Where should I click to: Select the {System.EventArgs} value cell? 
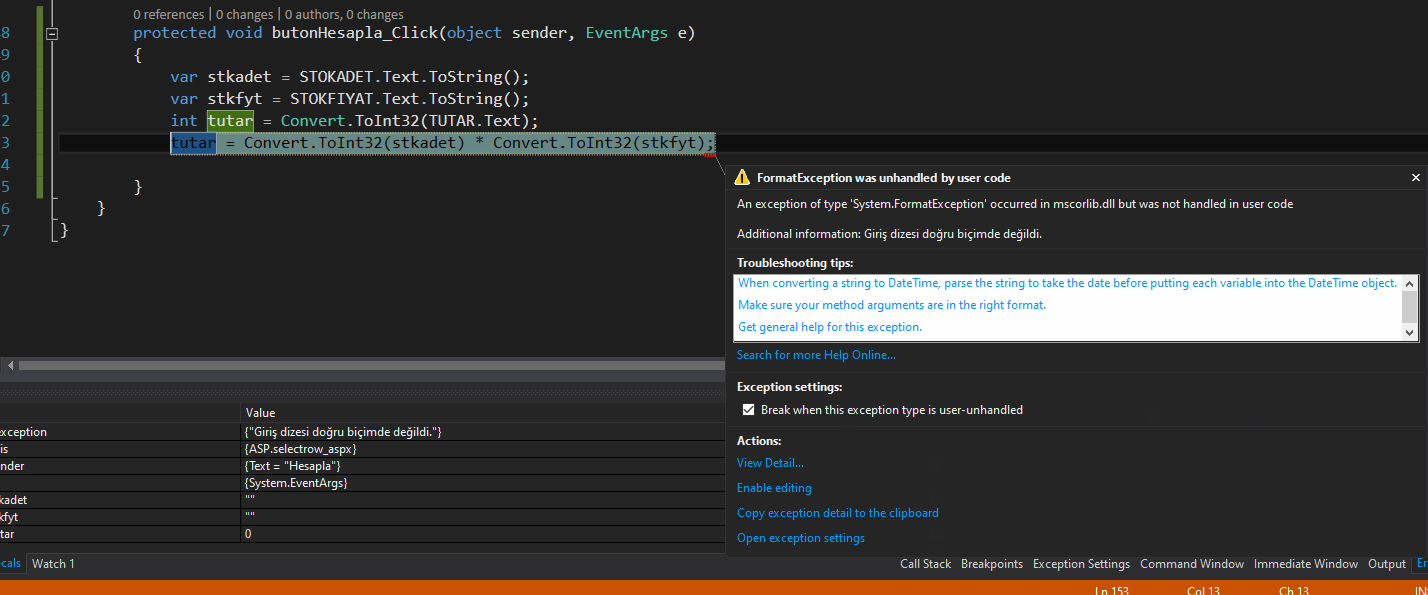coord(482,483)
